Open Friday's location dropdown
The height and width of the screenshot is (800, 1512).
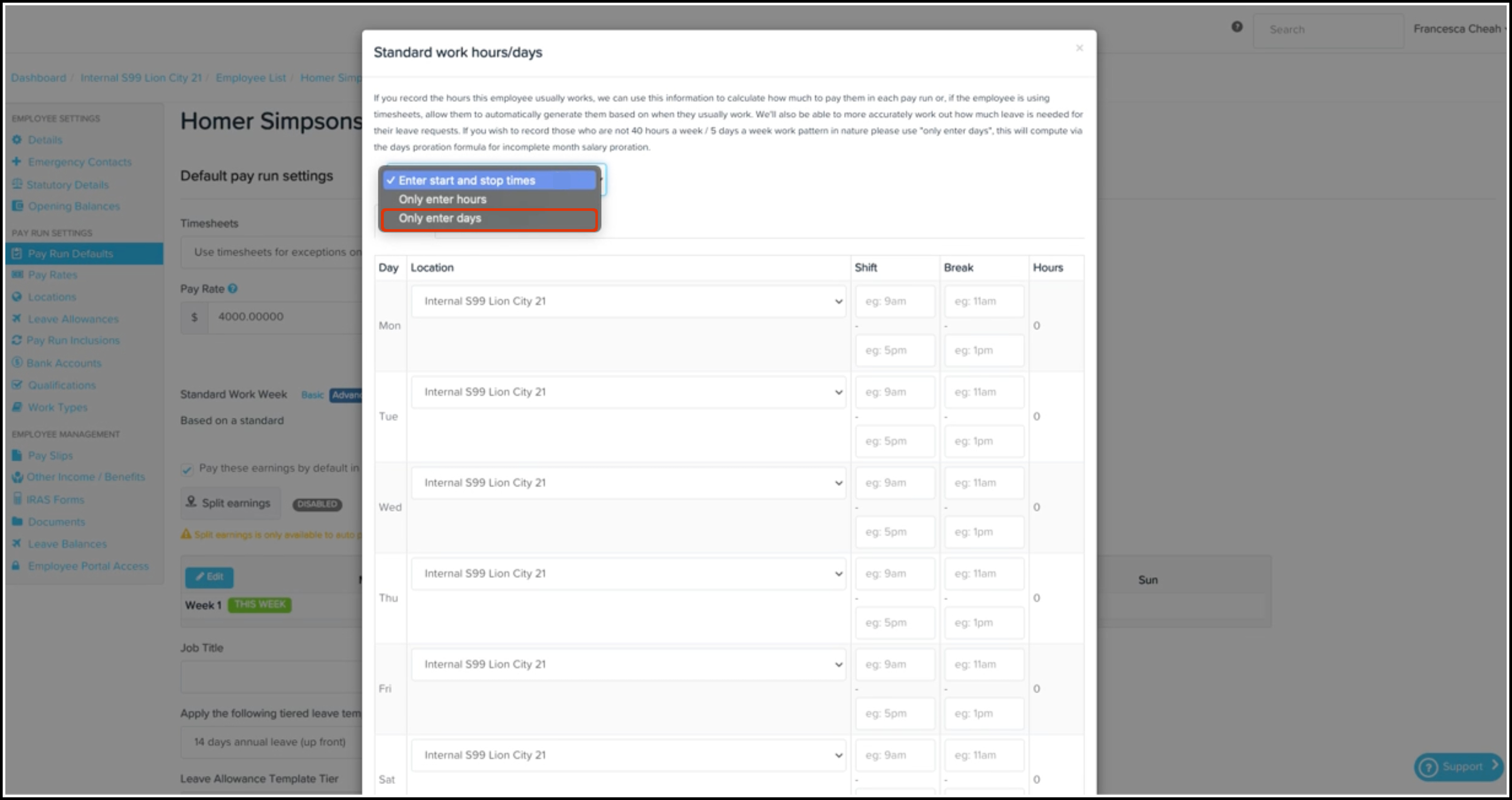[628, 664]
